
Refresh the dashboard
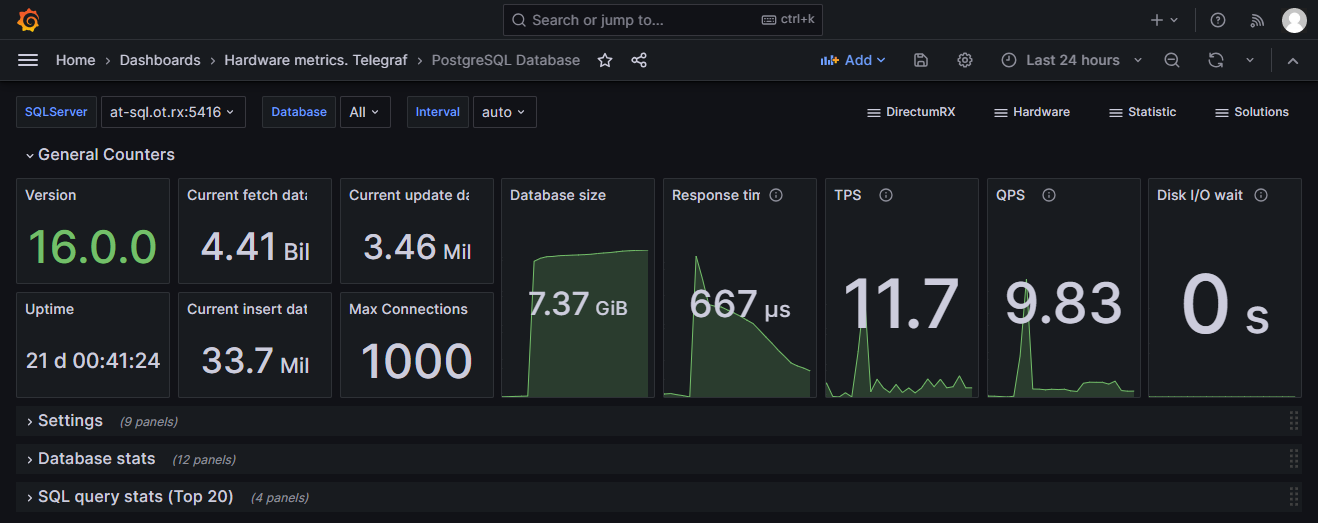point(1216,60)
